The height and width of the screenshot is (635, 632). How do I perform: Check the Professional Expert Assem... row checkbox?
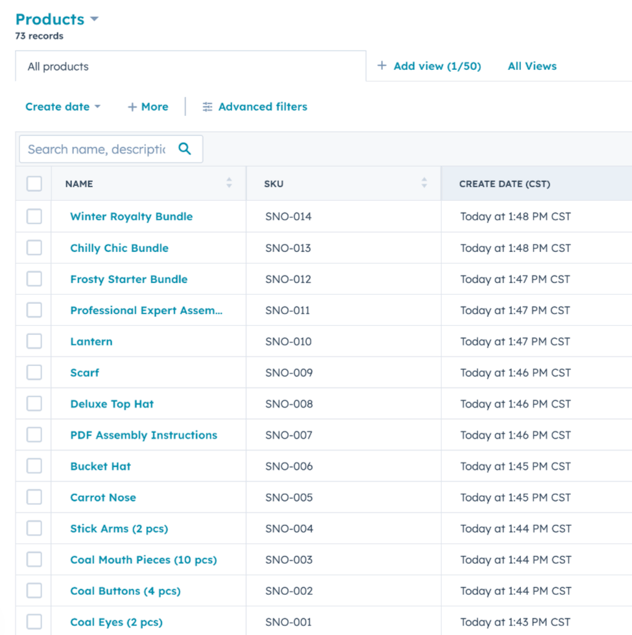(34, 310)
